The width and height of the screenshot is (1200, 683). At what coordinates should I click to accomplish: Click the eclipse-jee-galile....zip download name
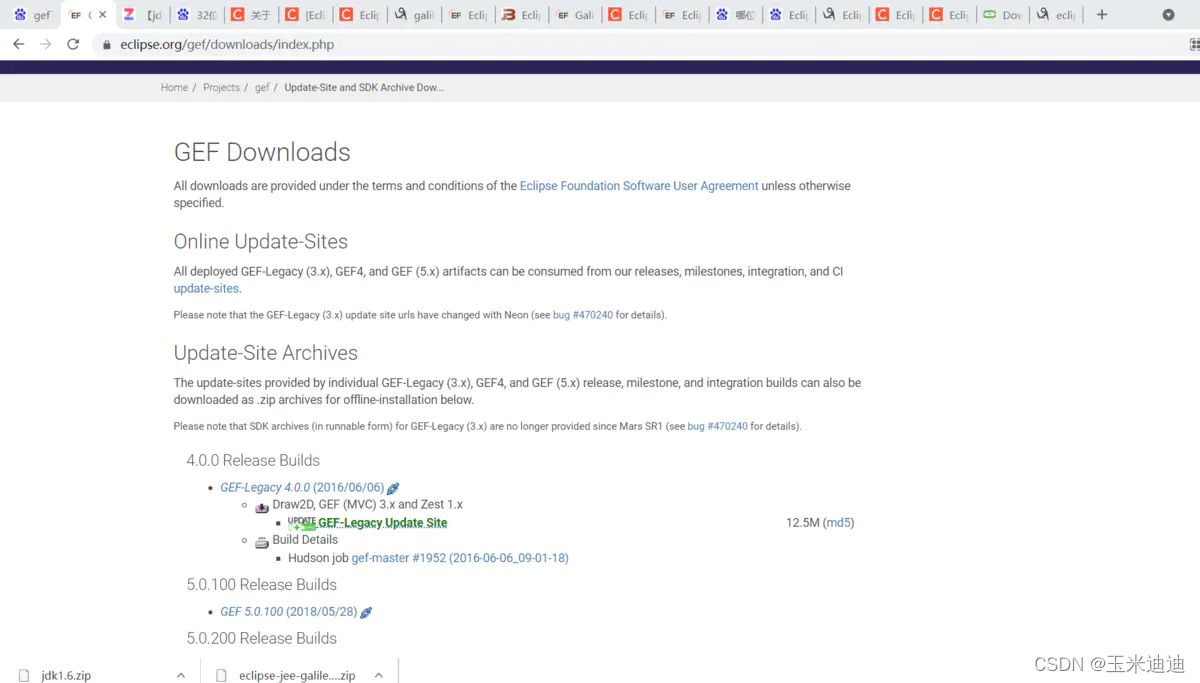coord(297,676)
